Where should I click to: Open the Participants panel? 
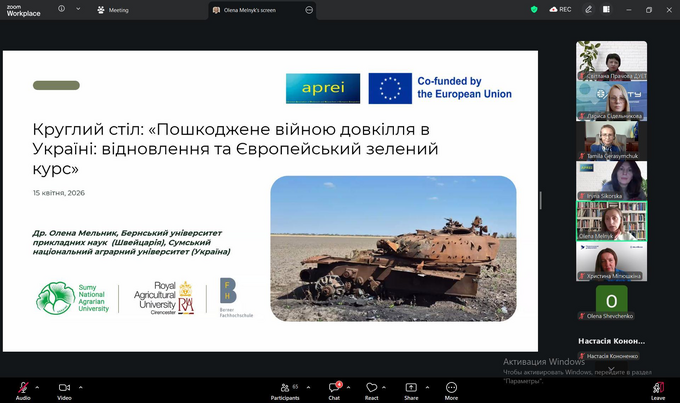click(284, 386)
